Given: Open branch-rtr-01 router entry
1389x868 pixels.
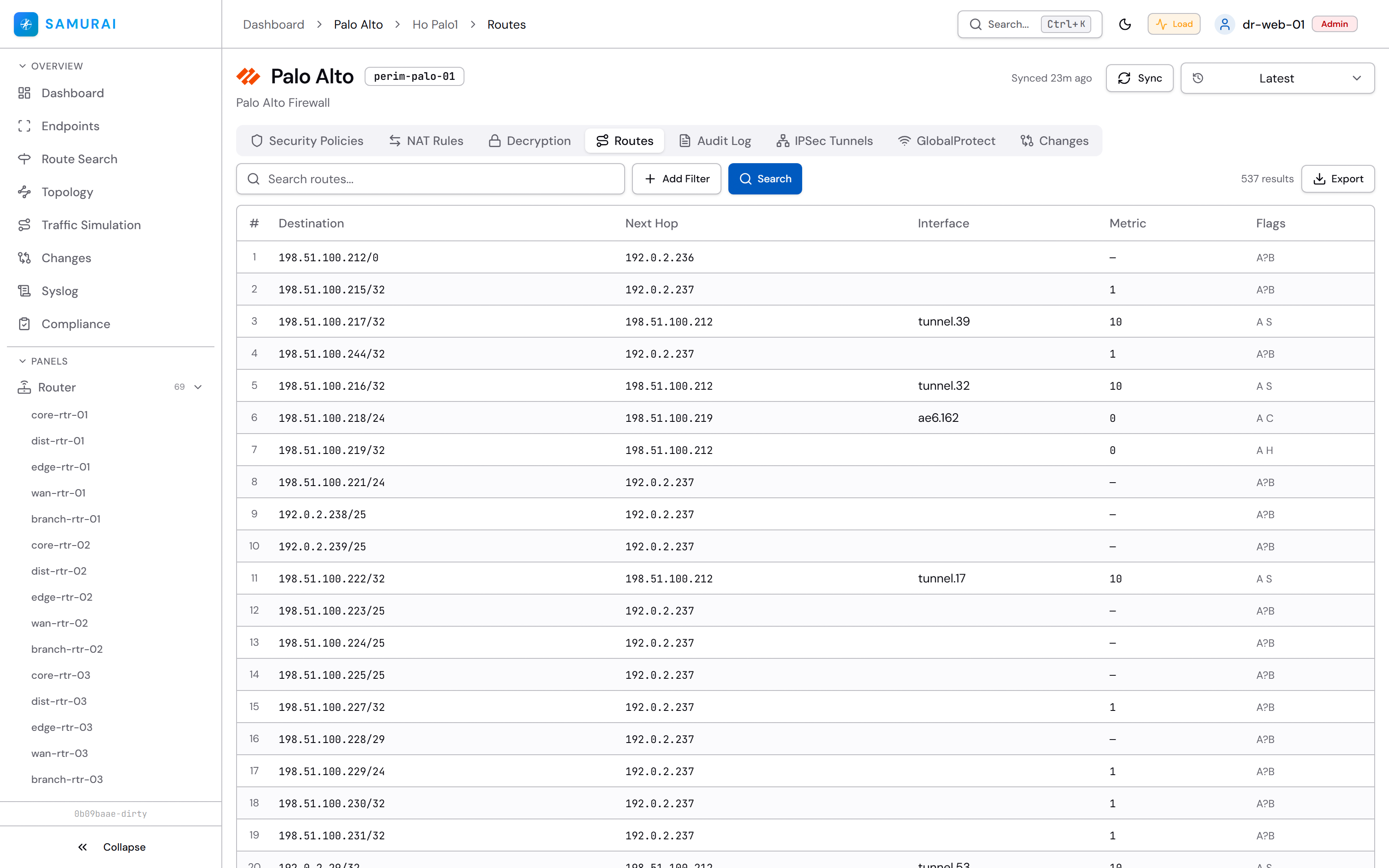Looking at the screenshot, I should [x=66, y=519].
